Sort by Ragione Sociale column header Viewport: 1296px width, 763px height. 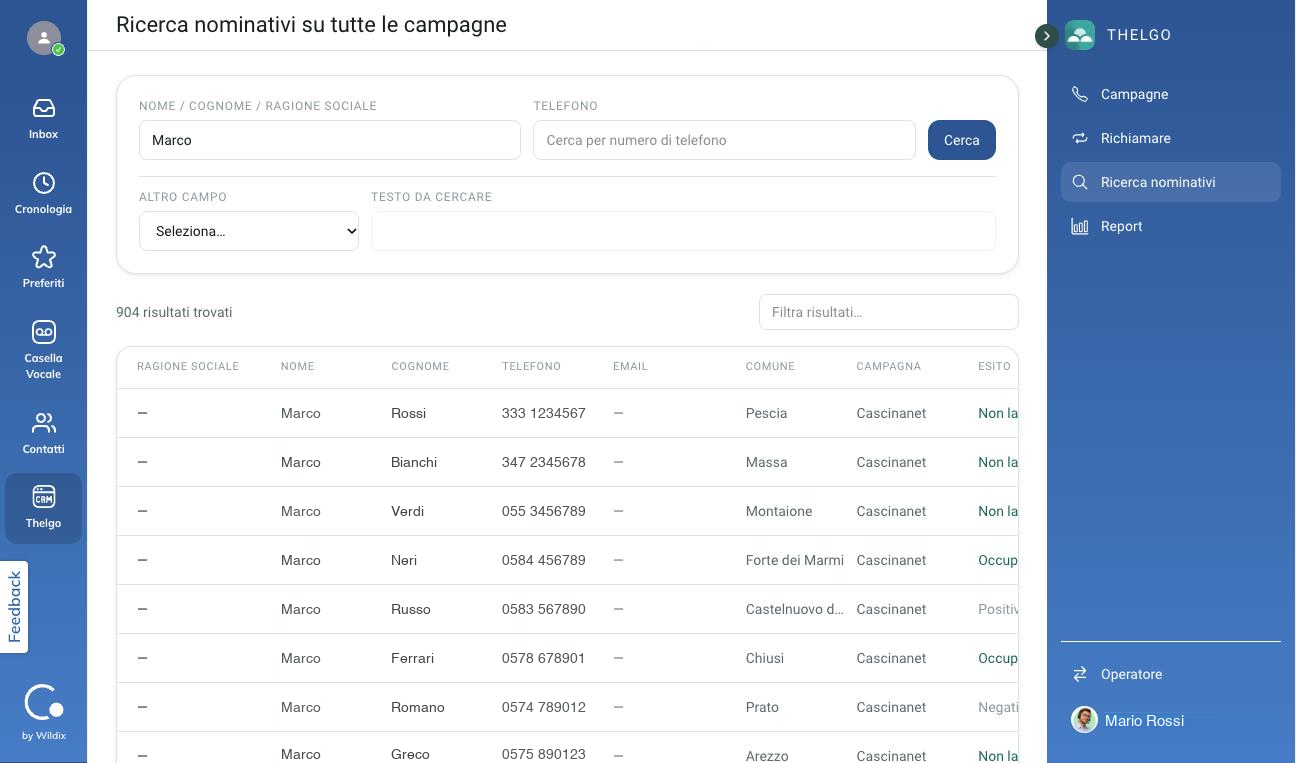(188, 366)
